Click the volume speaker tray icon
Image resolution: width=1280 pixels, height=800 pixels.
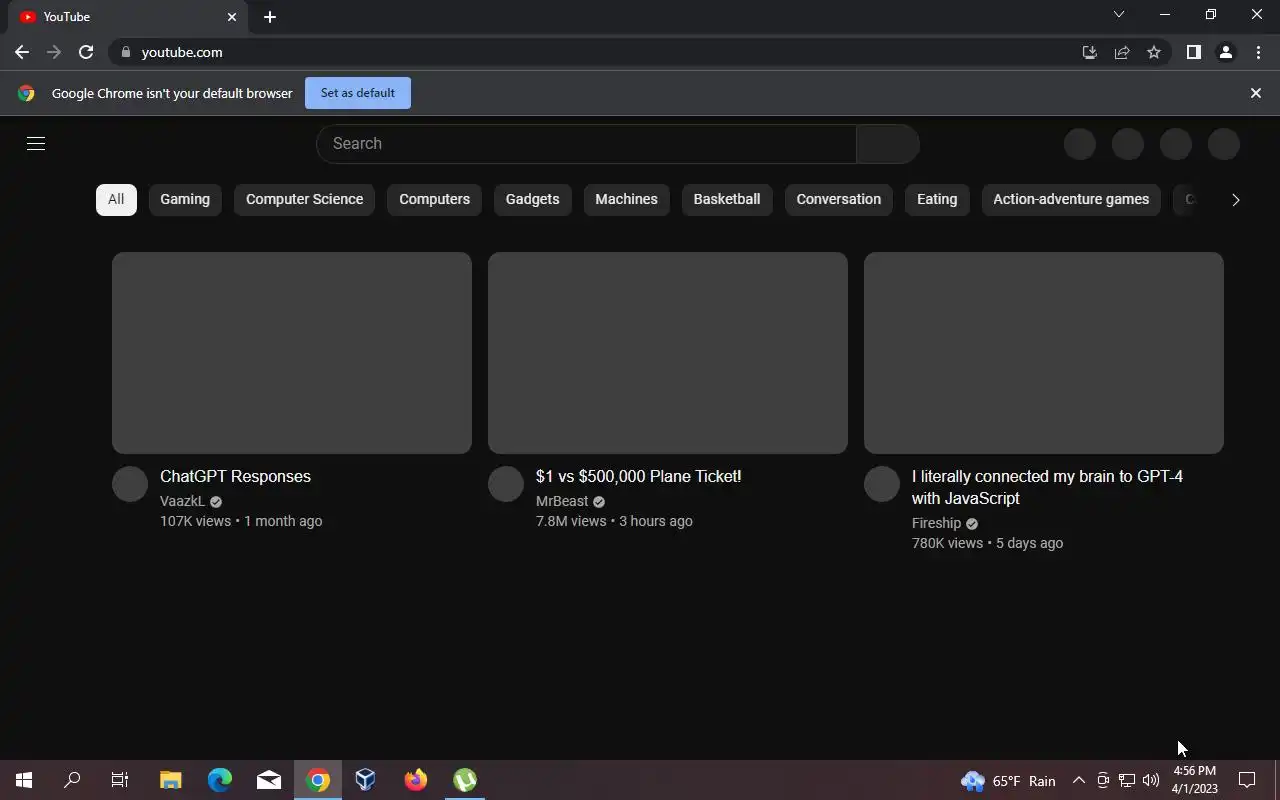tap(1151, 781)
